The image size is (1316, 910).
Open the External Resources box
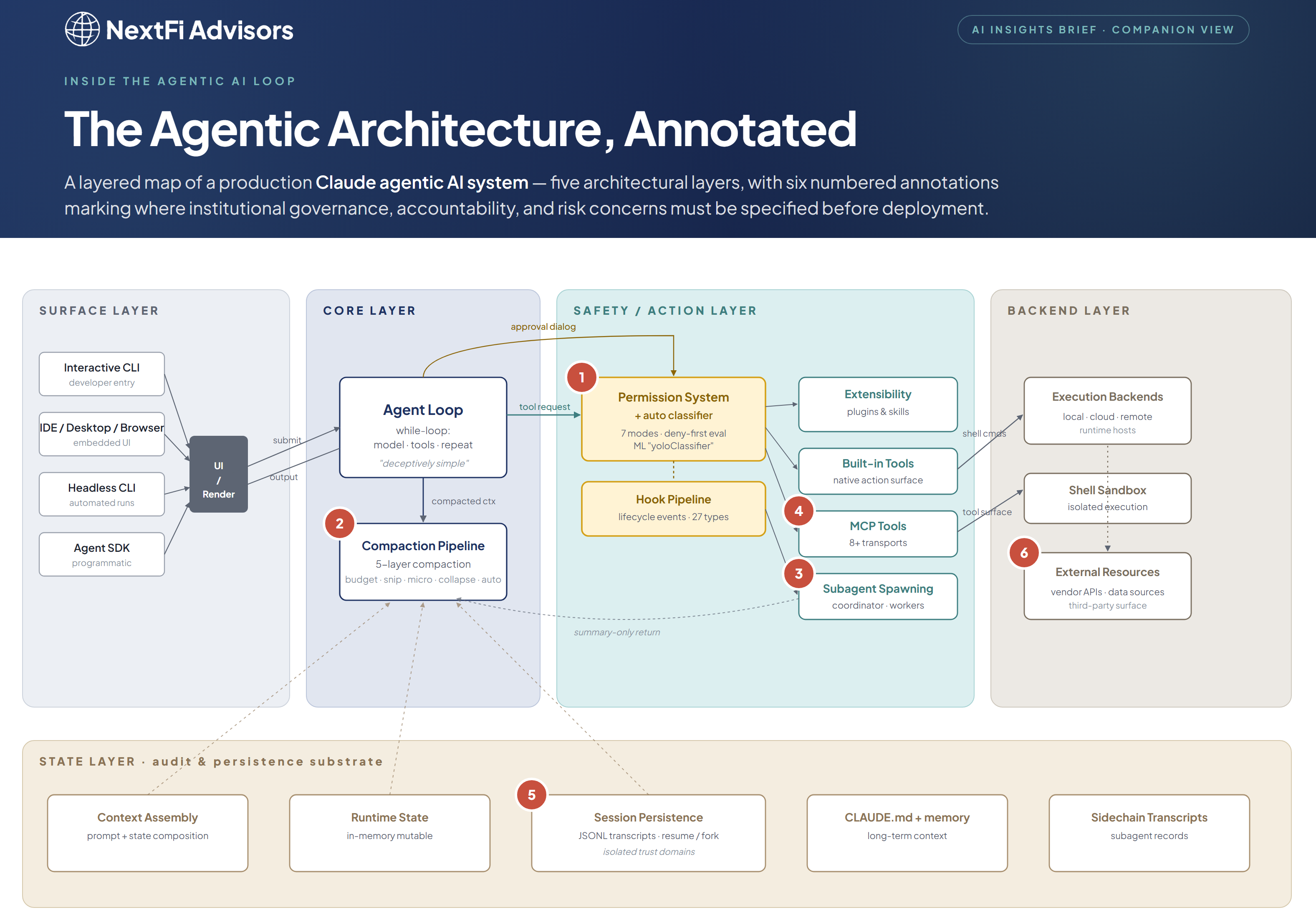coord(1107,586)
